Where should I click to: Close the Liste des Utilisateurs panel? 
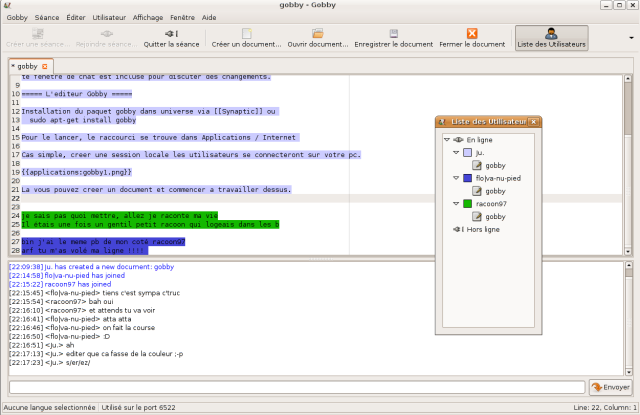tap(533, 122)
